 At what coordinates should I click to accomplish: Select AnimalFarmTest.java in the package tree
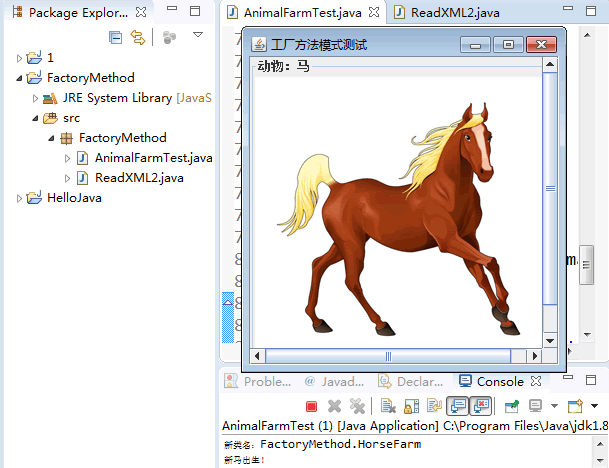point(152,158)
